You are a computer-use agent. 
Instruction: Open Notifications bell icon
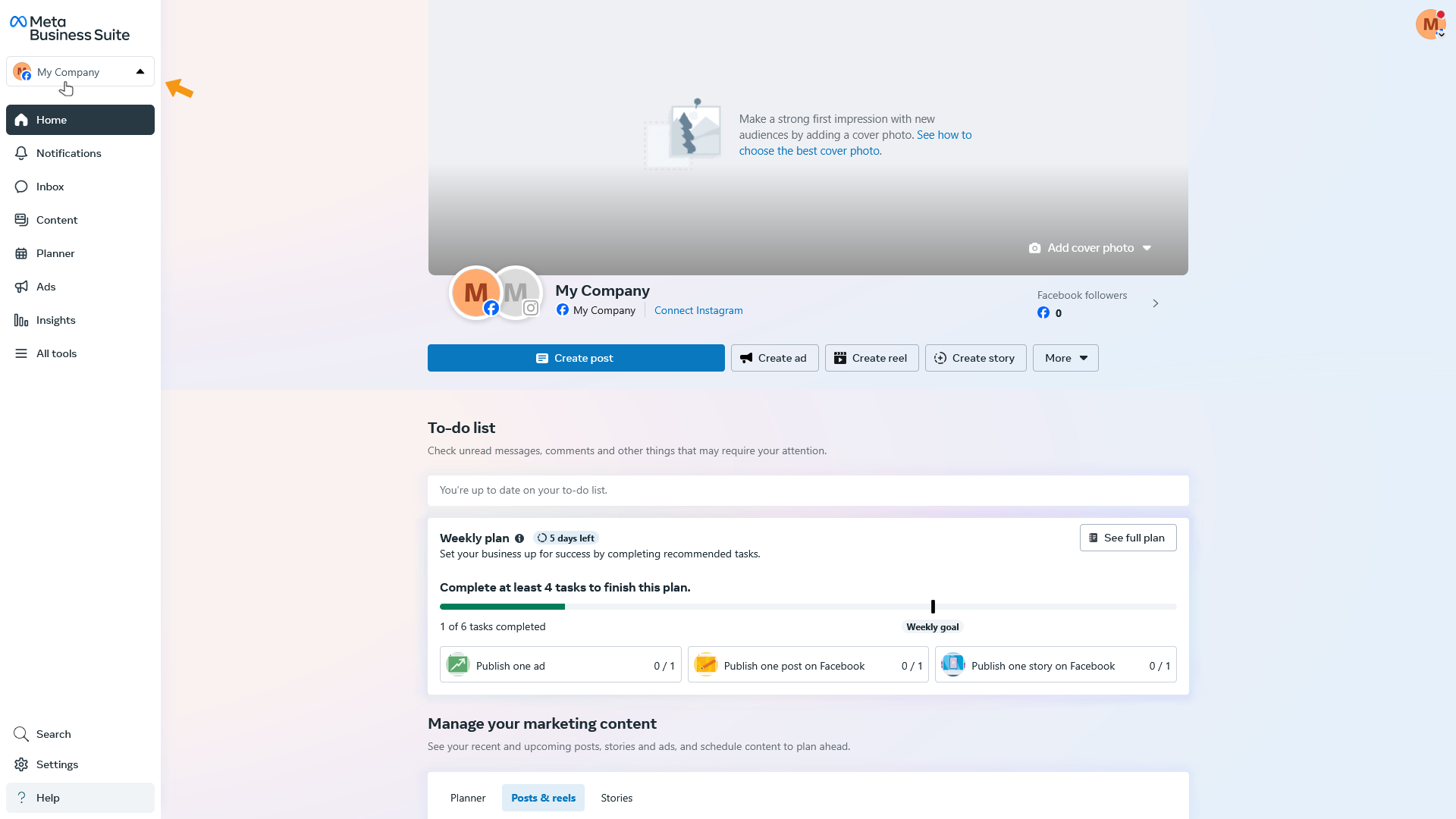[21, 153]
